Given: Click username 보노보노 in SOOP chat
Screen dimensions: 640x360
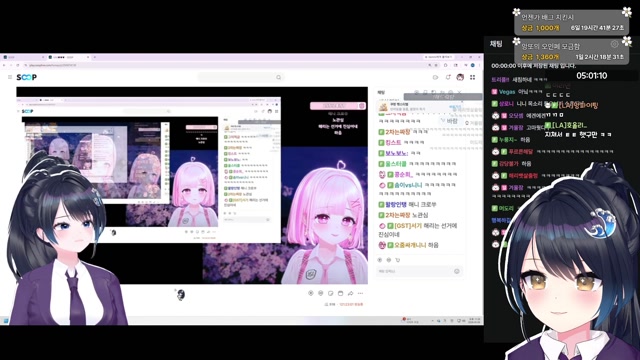Looking at the screenshot, I should [396, 153].
